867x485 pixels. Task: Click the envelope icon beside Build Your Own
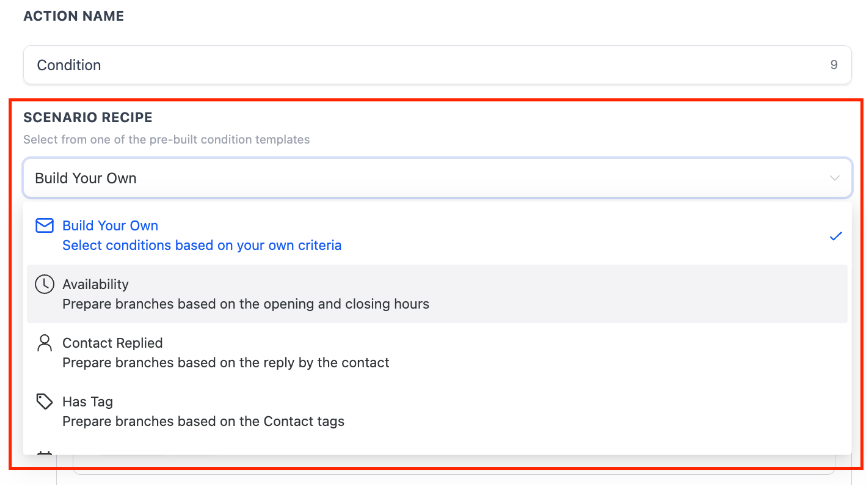point(44,226)
